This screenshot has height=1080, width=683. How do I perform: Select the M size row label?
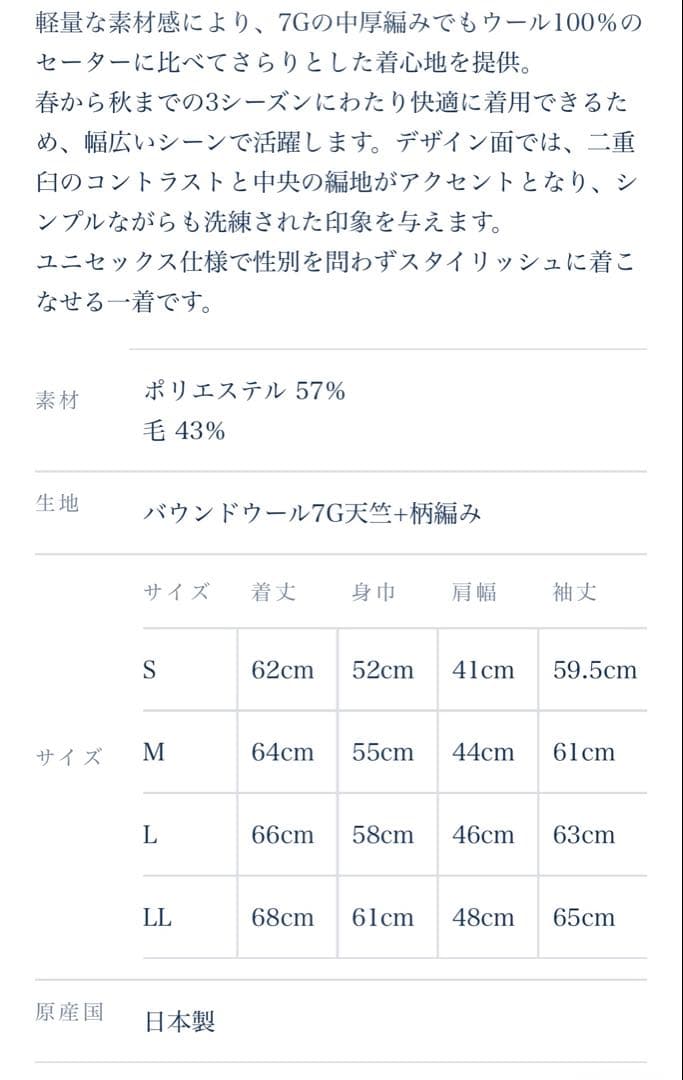154,752
